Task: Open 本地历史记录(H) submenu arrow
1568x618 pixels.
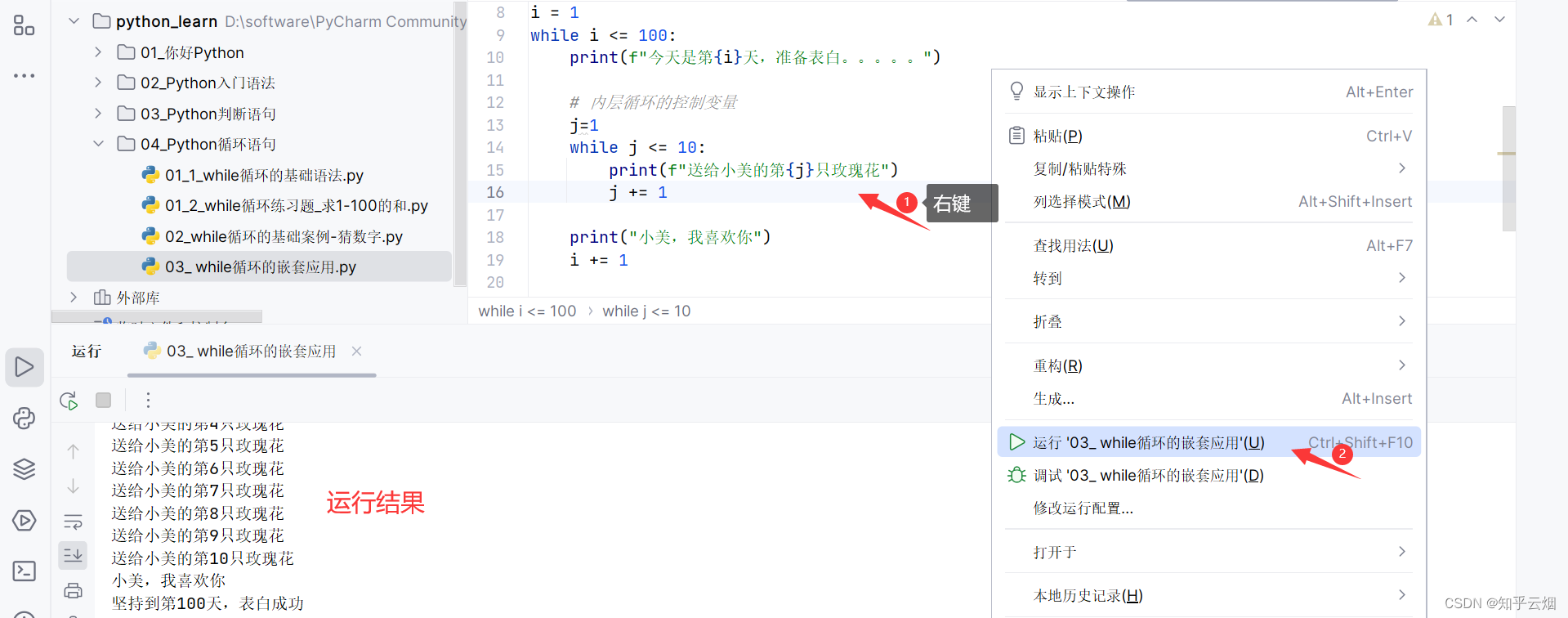Action: click(x=1402, y=595)
